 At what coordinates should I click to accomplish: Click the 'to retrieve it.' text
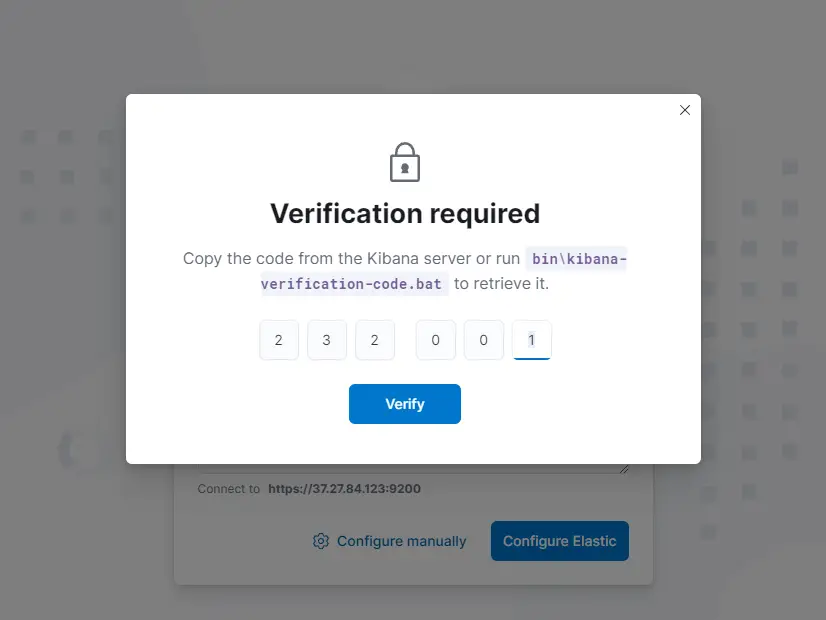(x=502, y=284)
